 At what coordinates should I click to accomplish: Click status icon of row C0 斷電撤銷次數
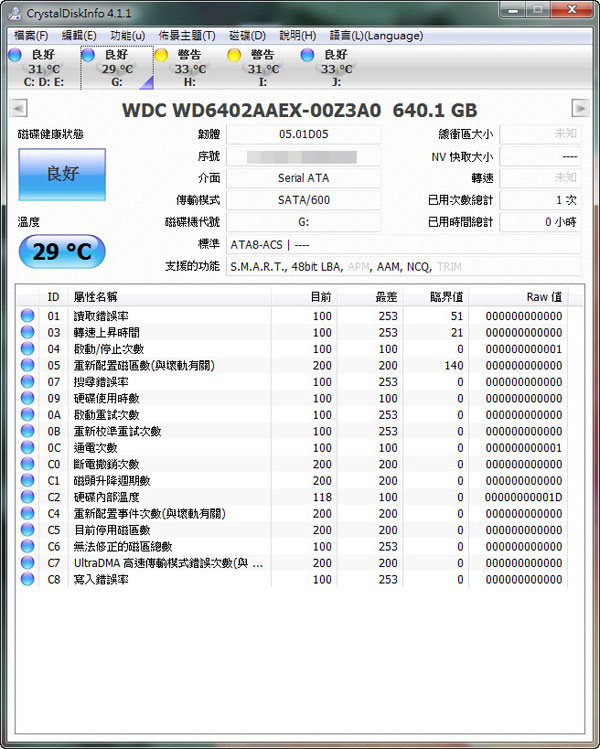[x=28, y=464]
